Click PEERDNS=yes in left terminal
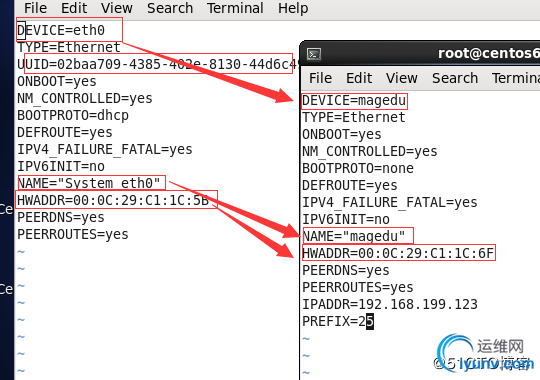 61,217
